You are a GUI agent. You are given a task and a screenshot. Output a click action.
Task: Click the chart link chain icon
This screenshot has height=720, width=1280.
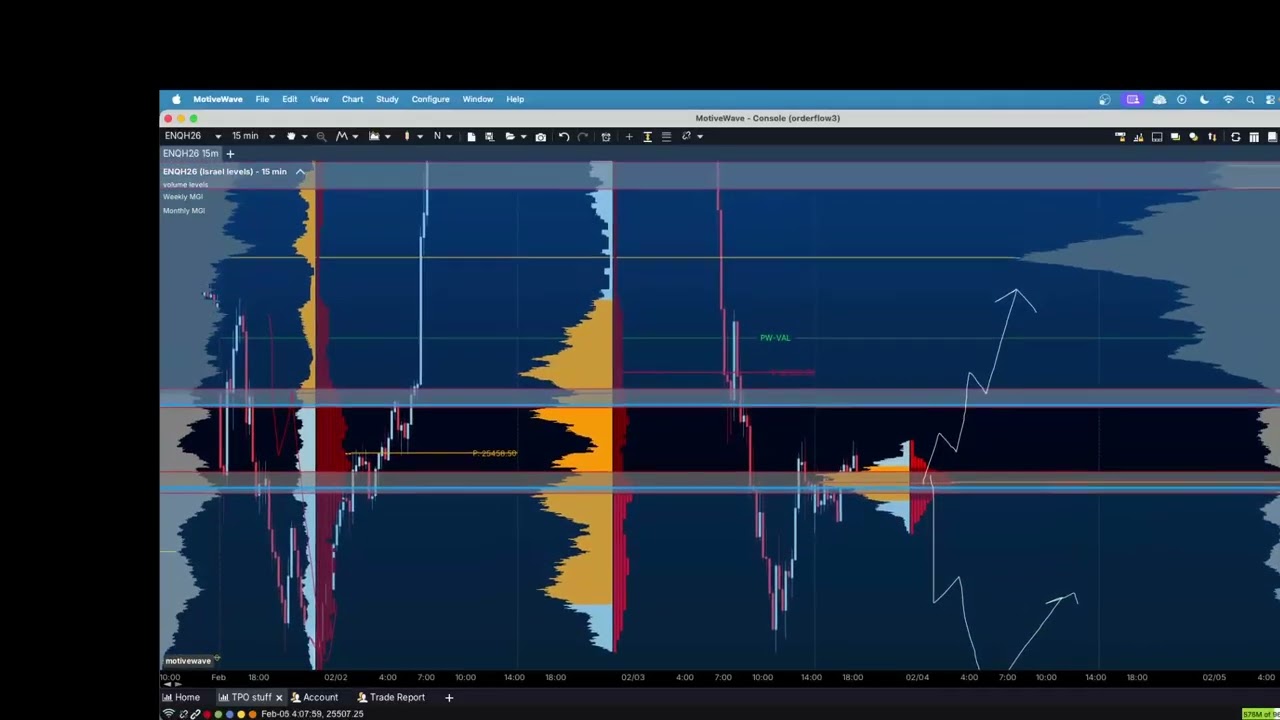[686, 136]
